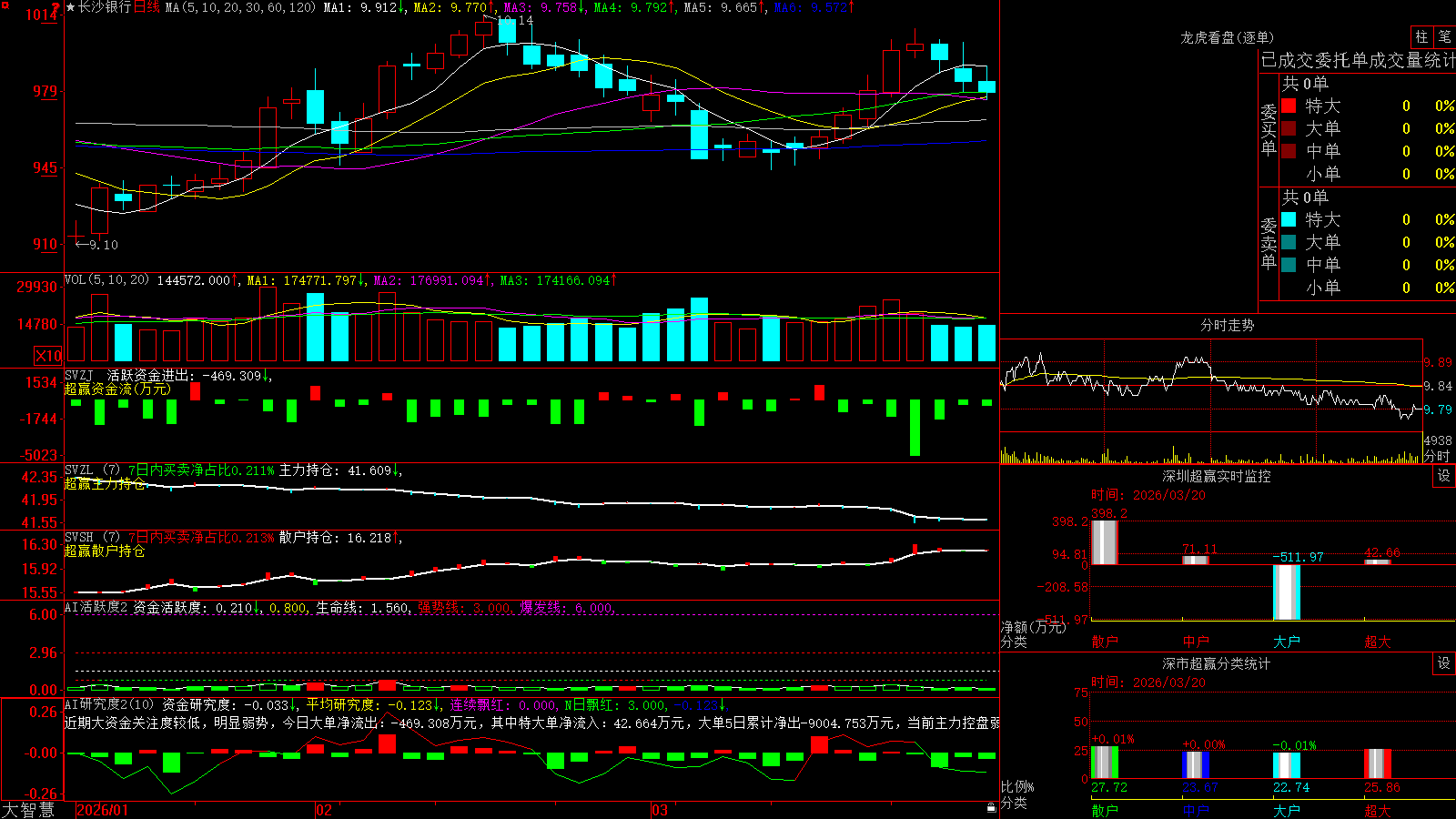Click the teal 中单 sell-order swatch
This screenshot has width=1456, height=819.
coord(1289,265)
